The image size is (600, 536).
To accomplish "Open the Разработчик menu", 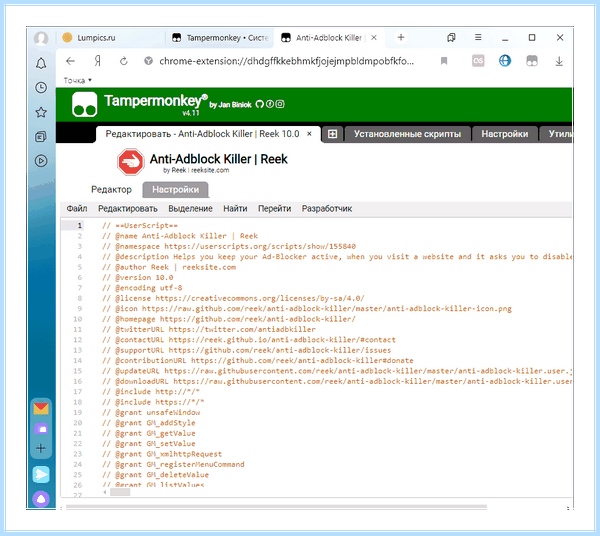I will coord(327,209).
